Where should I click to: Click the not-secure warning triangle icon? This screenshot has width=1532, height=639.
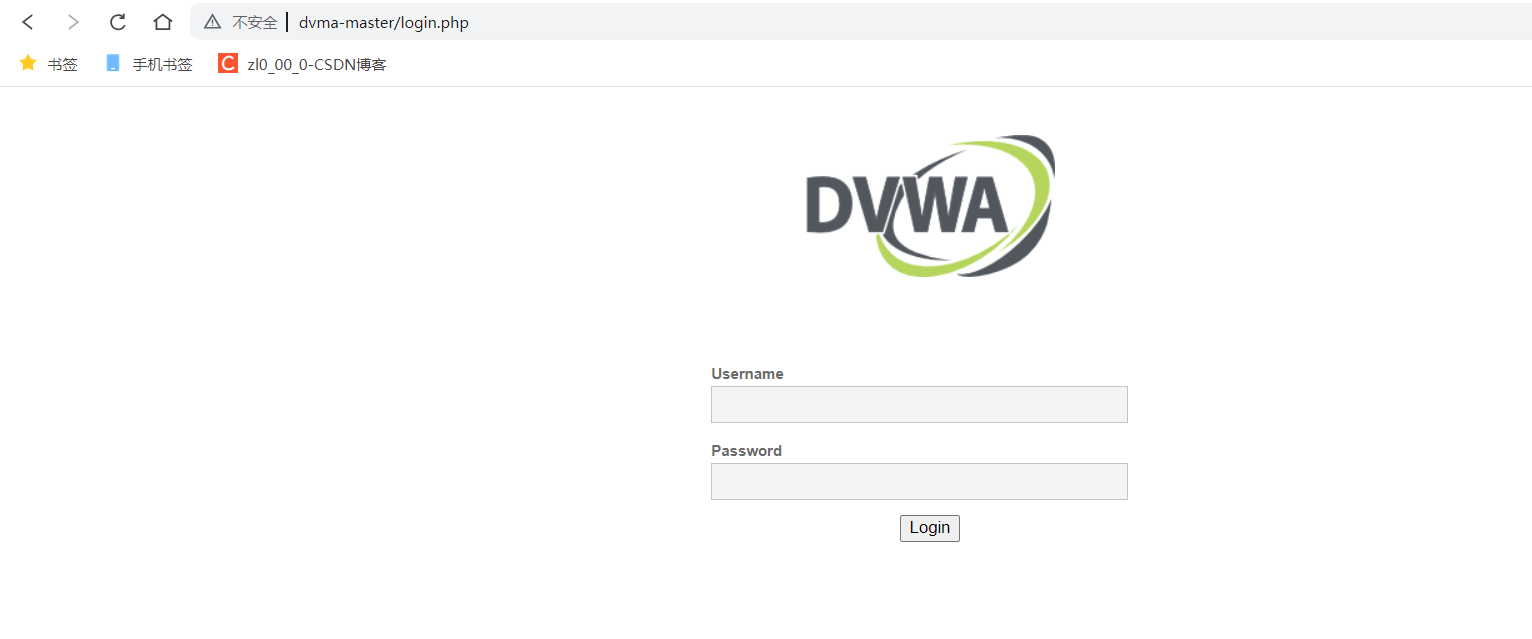point(212,22)
